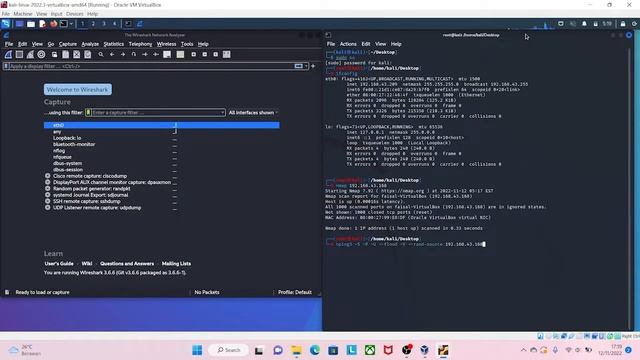Open the capture filter history dropdown
This screenshot has height=360, width=640.
tap(222, 112)
